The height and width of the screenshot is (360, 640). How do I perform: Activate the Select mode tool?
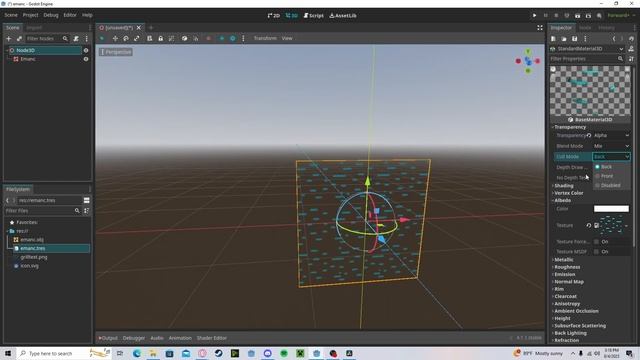click(x=102, y=38)
